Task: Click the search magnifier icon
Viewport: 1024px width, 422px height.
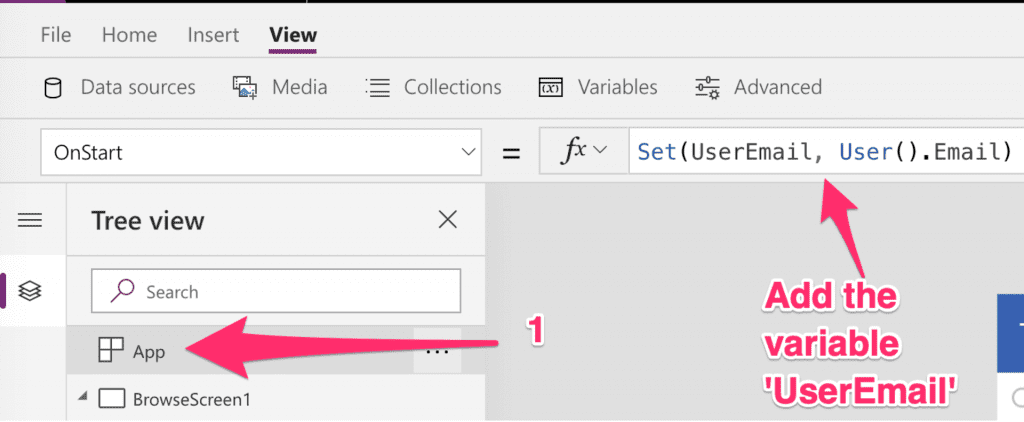Action: click(x=122, y=291)
